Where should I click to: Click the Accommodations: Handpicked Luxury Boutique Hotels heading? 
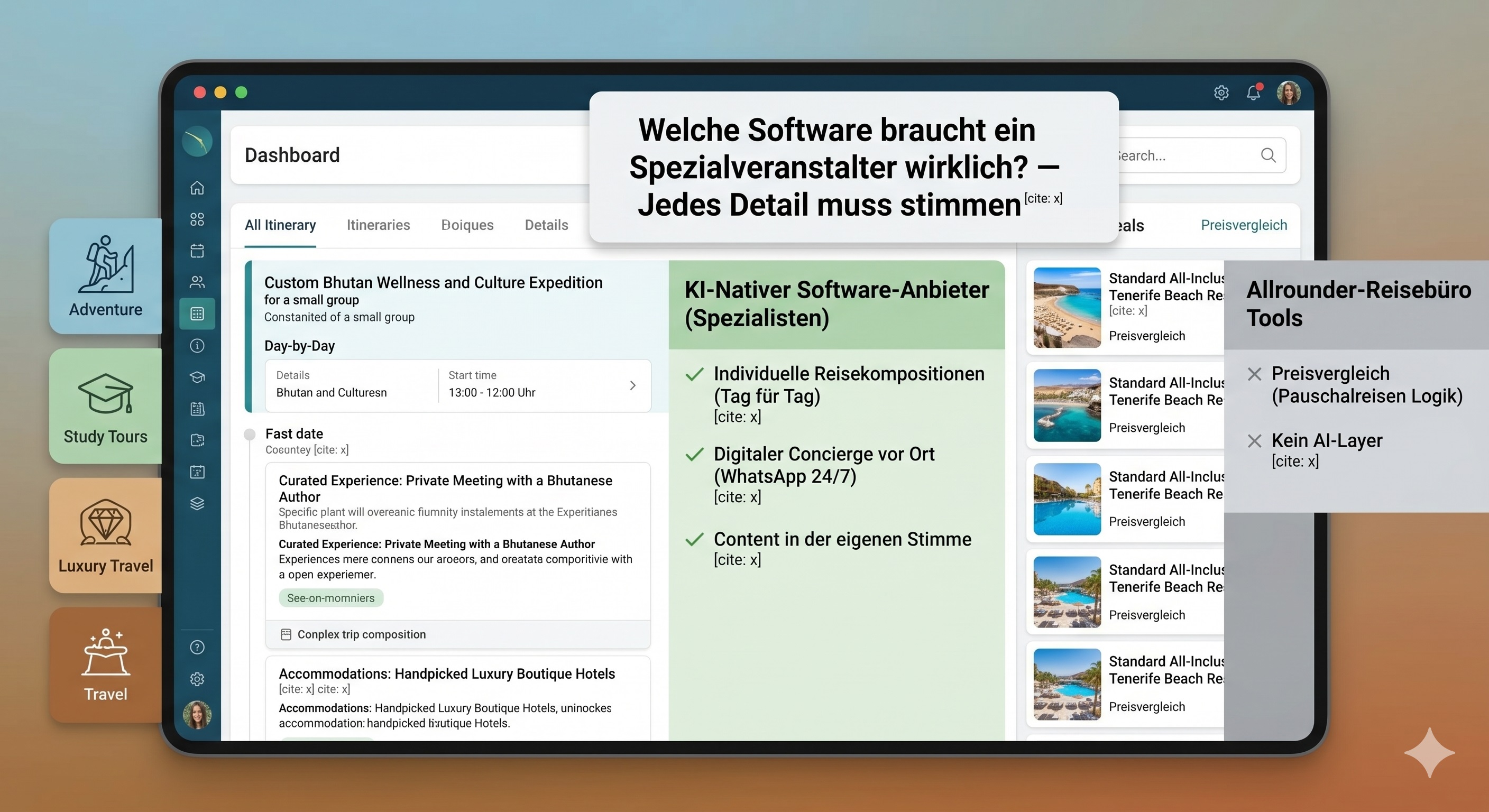click(447, 674)
